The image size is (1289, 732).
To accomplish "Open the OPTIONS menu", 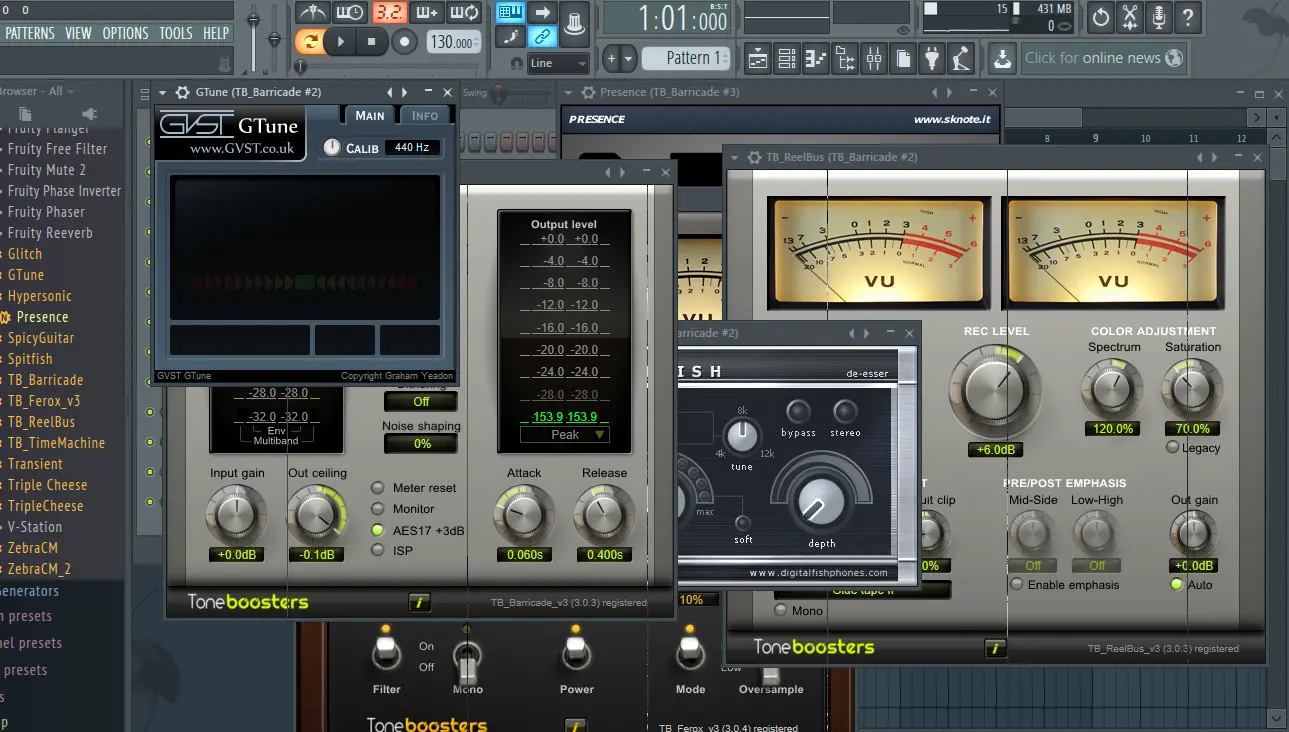I will pos(125,33).
